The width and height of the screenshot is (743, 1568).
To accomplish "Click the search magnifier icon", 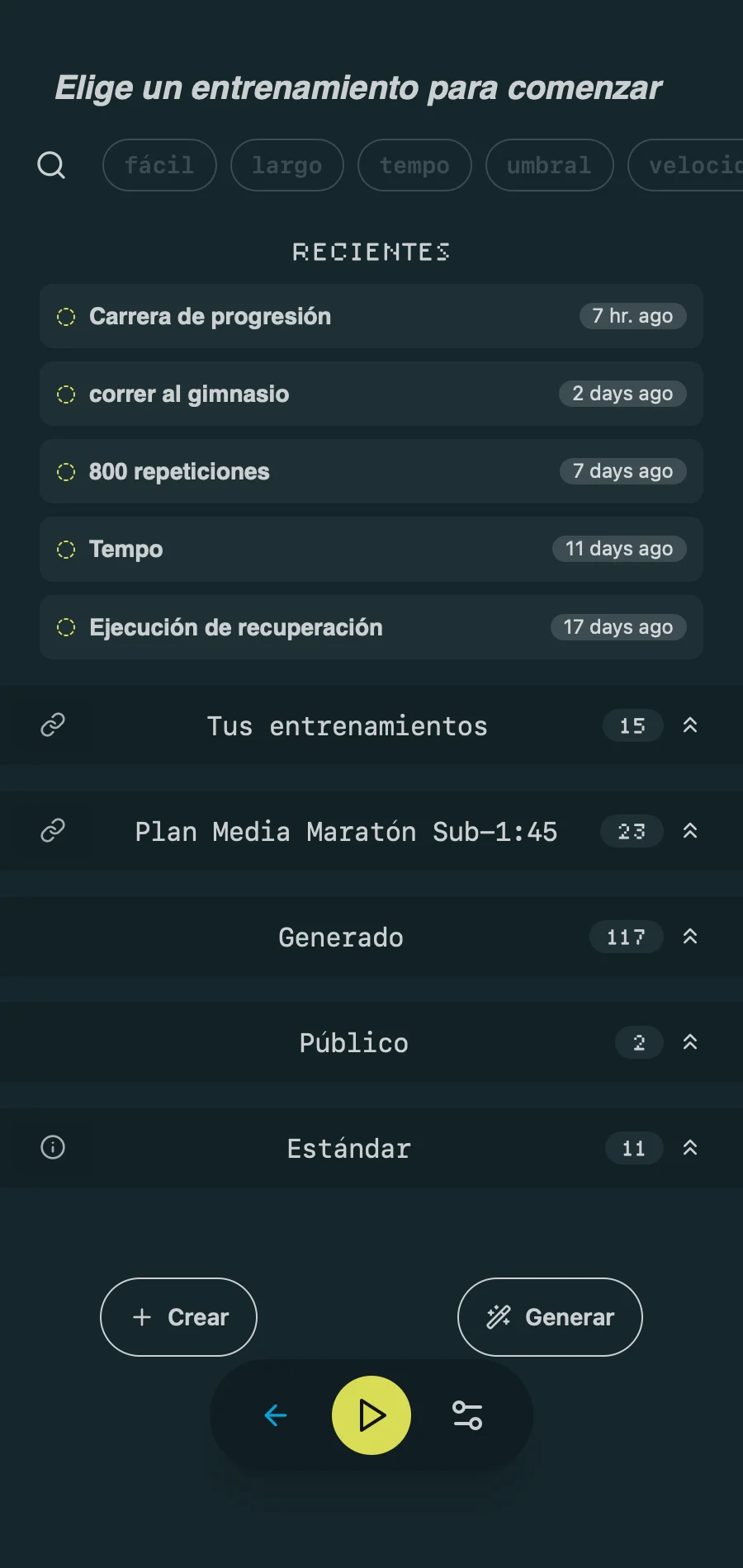I will (x=51, y=165).
